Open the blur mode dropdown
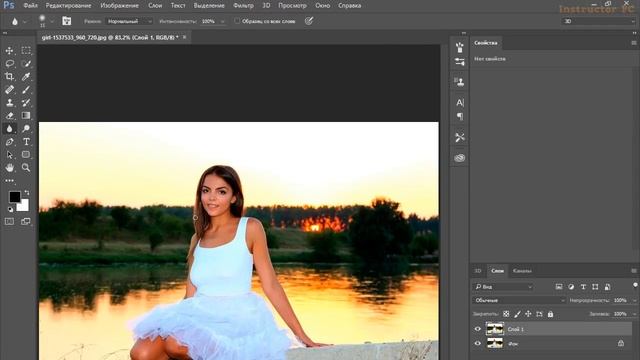Viewport: 640px width, 360px height. coord(129,21)
